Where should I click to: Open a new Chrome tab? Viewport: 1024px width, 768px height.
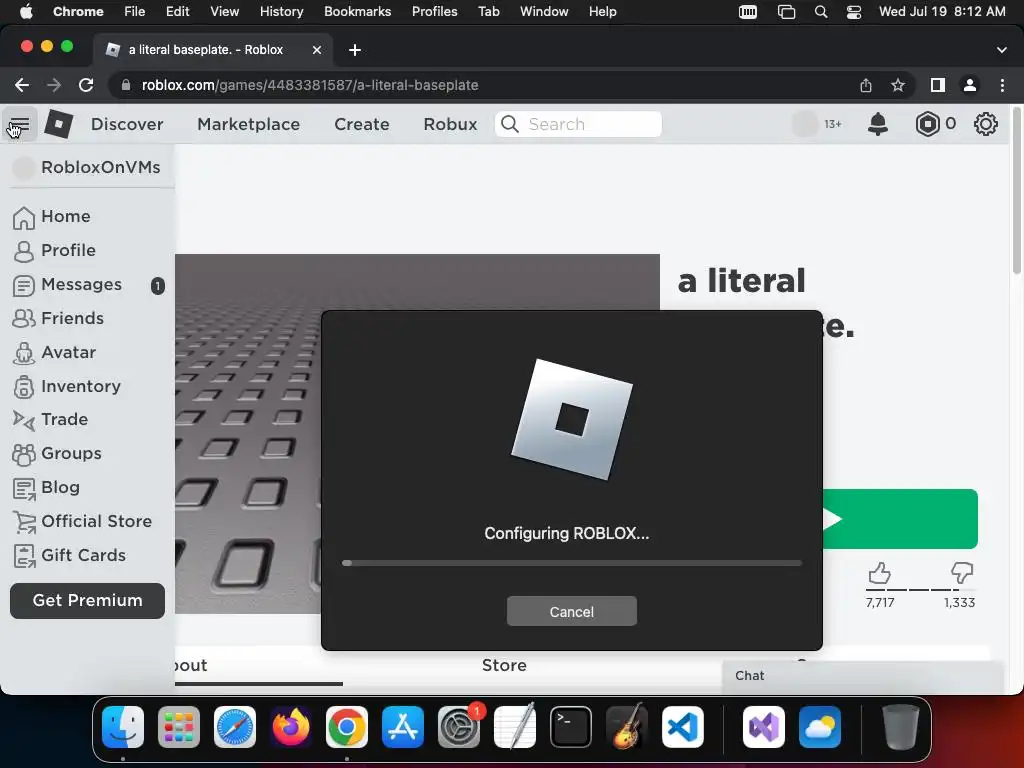pyautogui.click(x=355, y=50)
